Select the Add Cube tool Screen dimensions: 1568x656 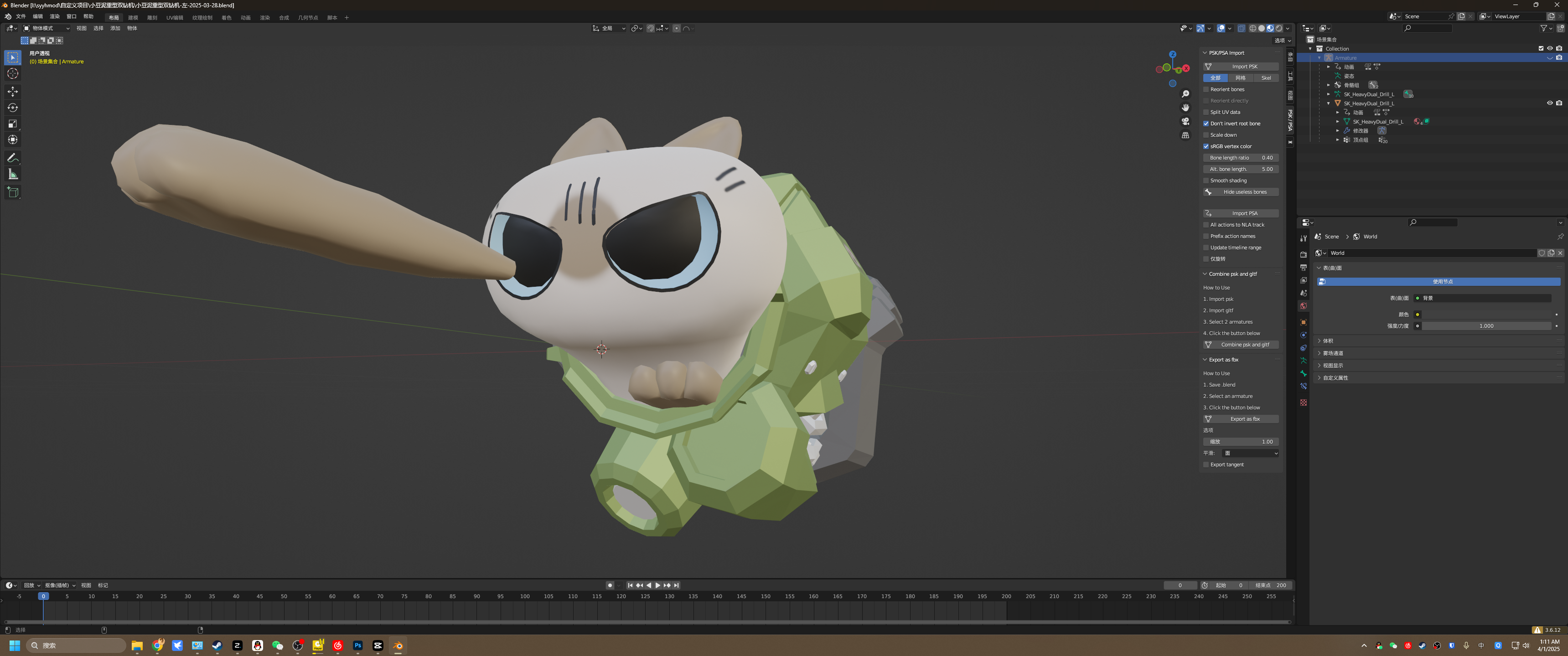pos(13,192)
